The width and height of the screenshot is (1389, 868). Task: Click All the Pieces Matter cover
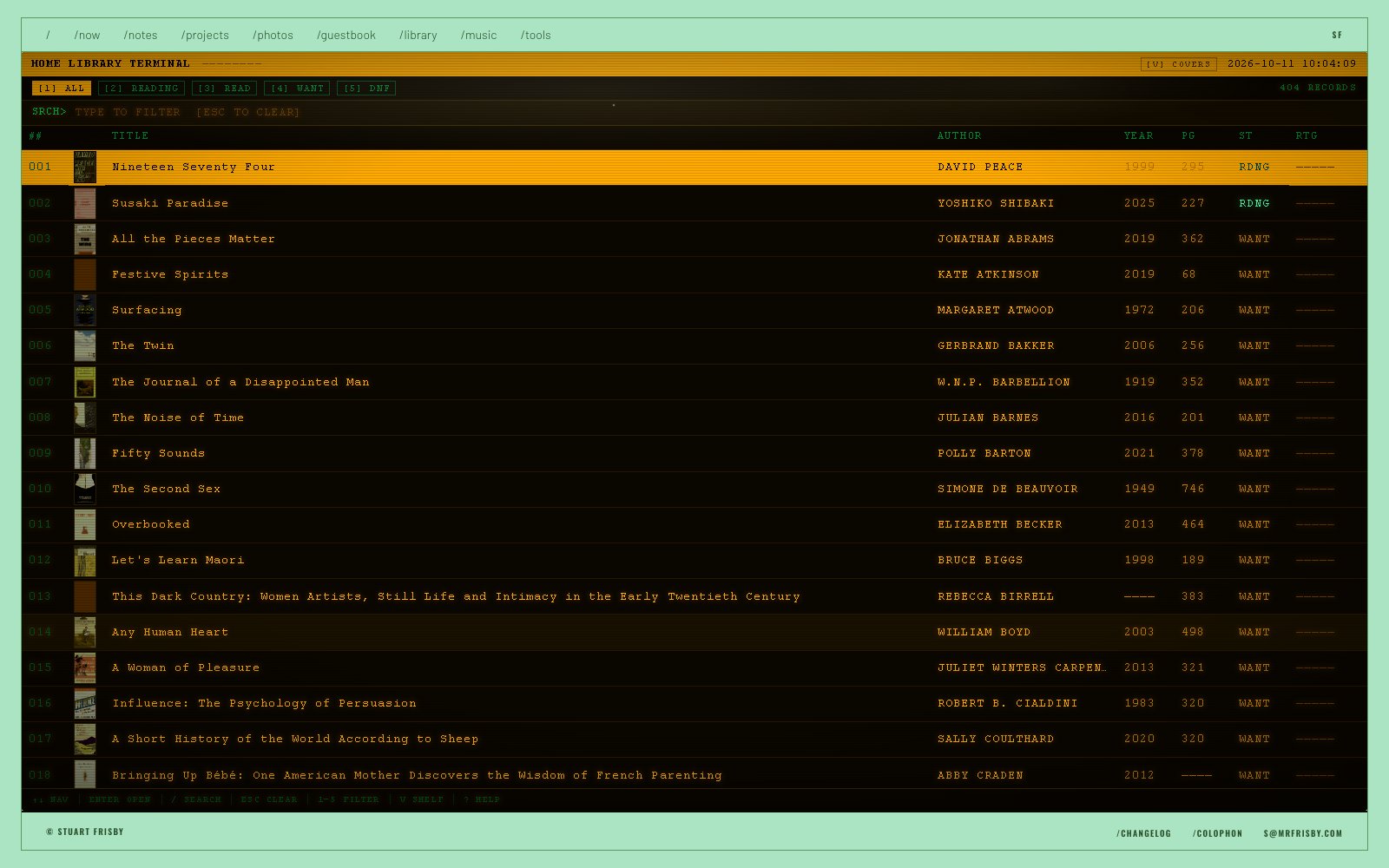click(85, 239)
